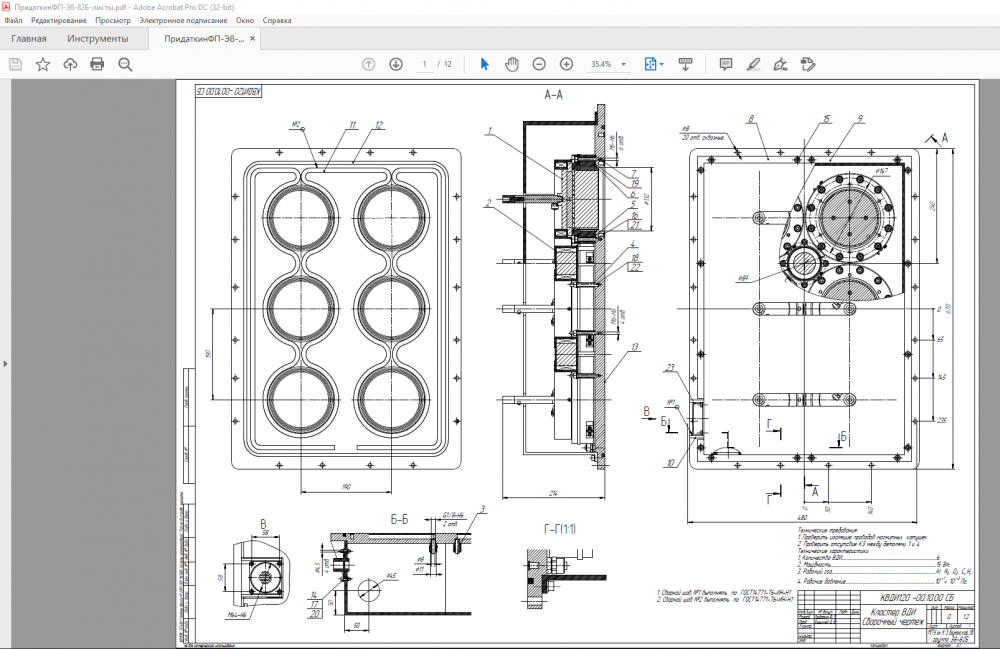Close the ПридаткинФП document tab

click(x=253, y=39)
